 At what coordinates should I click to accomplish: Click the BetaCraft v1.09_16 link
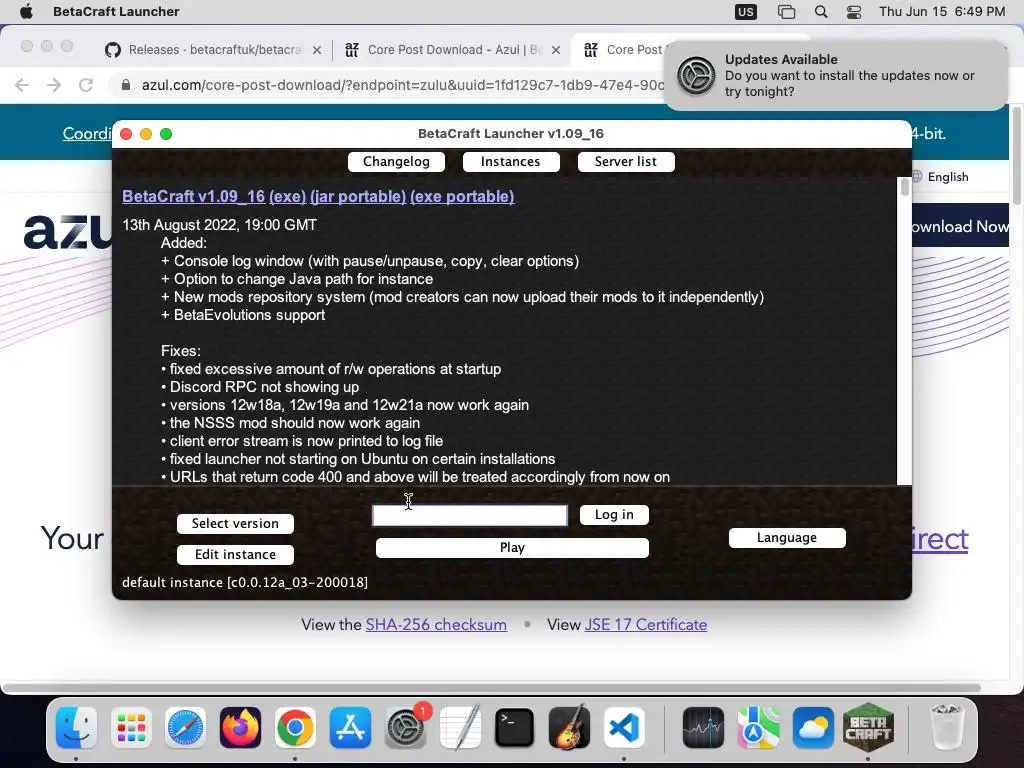193,196
